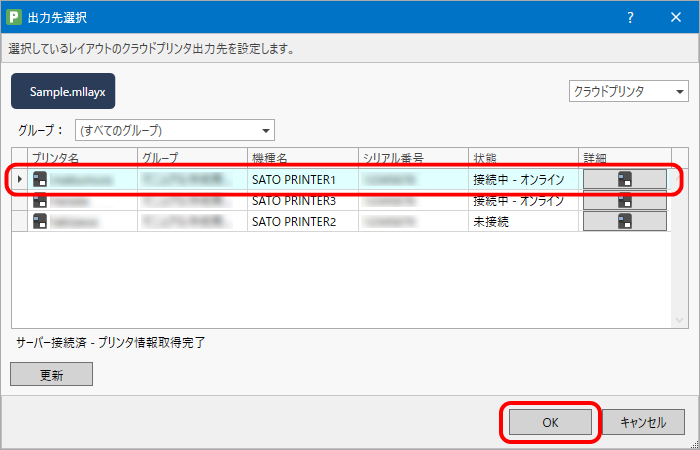
Task: Close the 出力先選択 dialog
Action: click(676, 17)
